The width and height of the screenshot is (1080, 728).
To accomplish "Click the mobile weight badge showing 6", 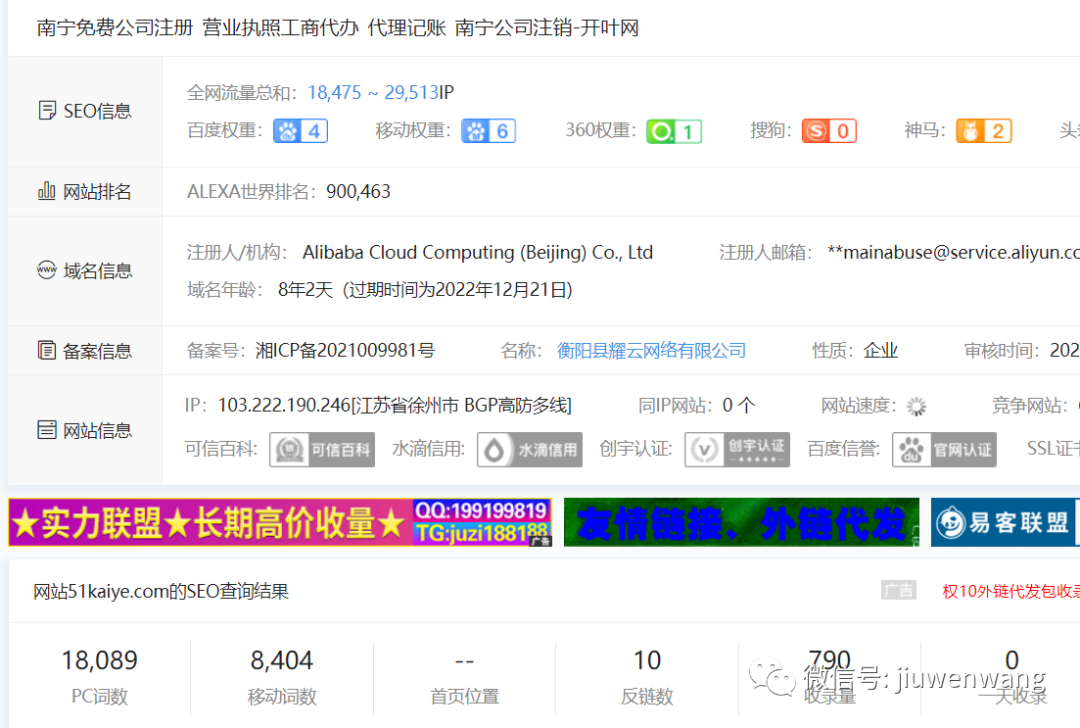I will pyautogui.click(x=488, y=131).
